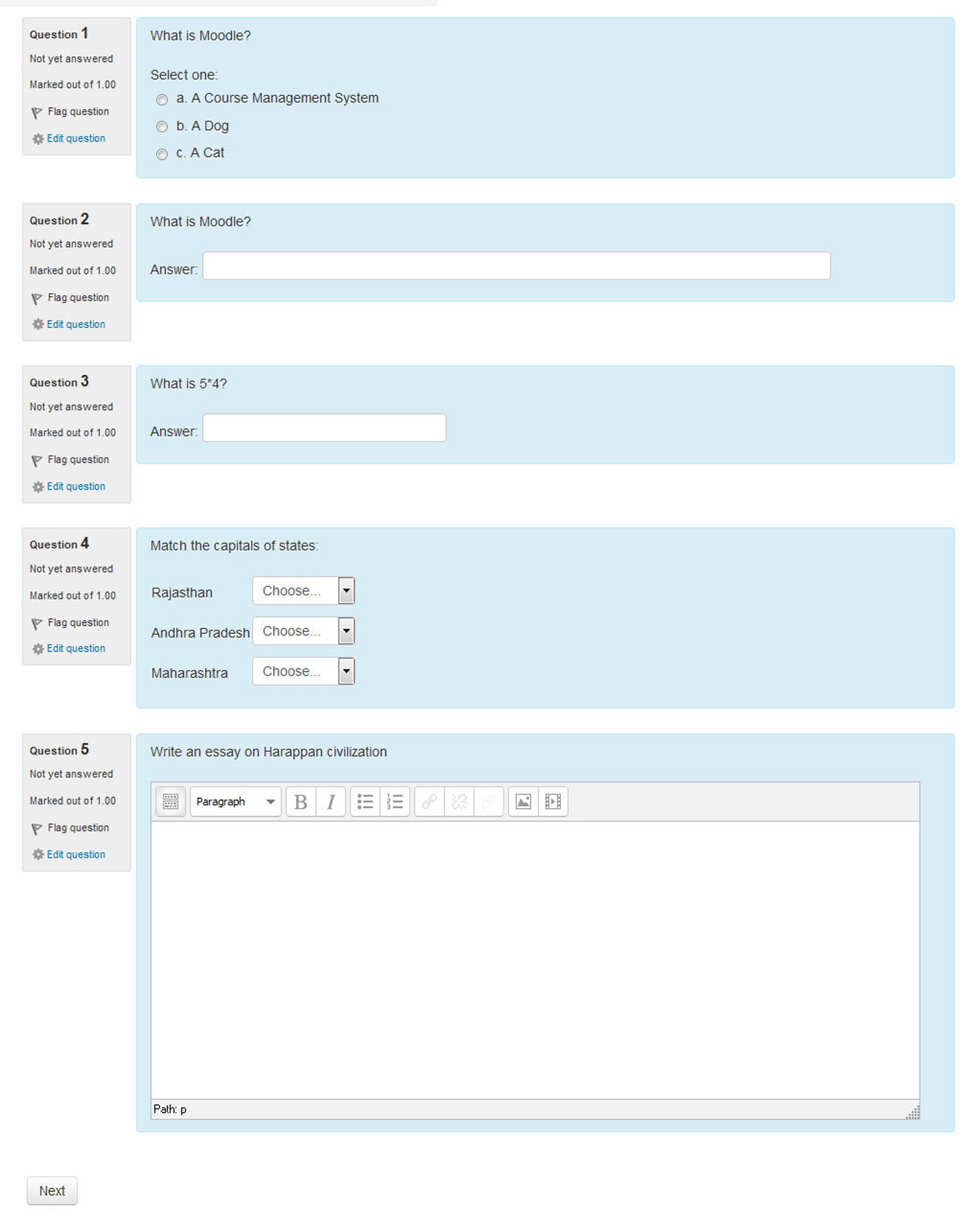Click the insert image icon
The image size is (974, 1232).
pyautogui.click(x=523, y=802)
